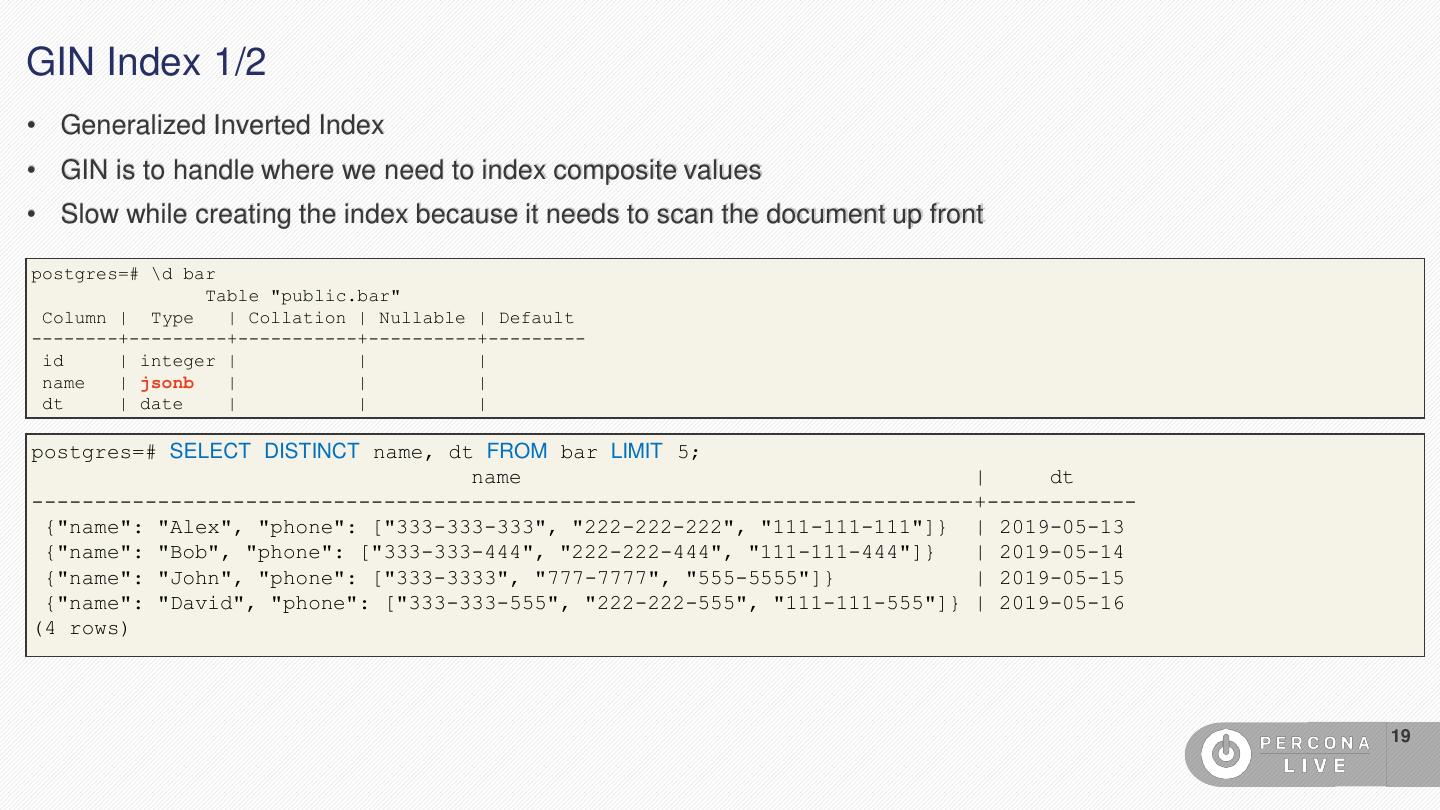This screenshot has width=1440, height=810.
Task: Click the bullet about indexing composite values
Action: click(x=411, y=170)
